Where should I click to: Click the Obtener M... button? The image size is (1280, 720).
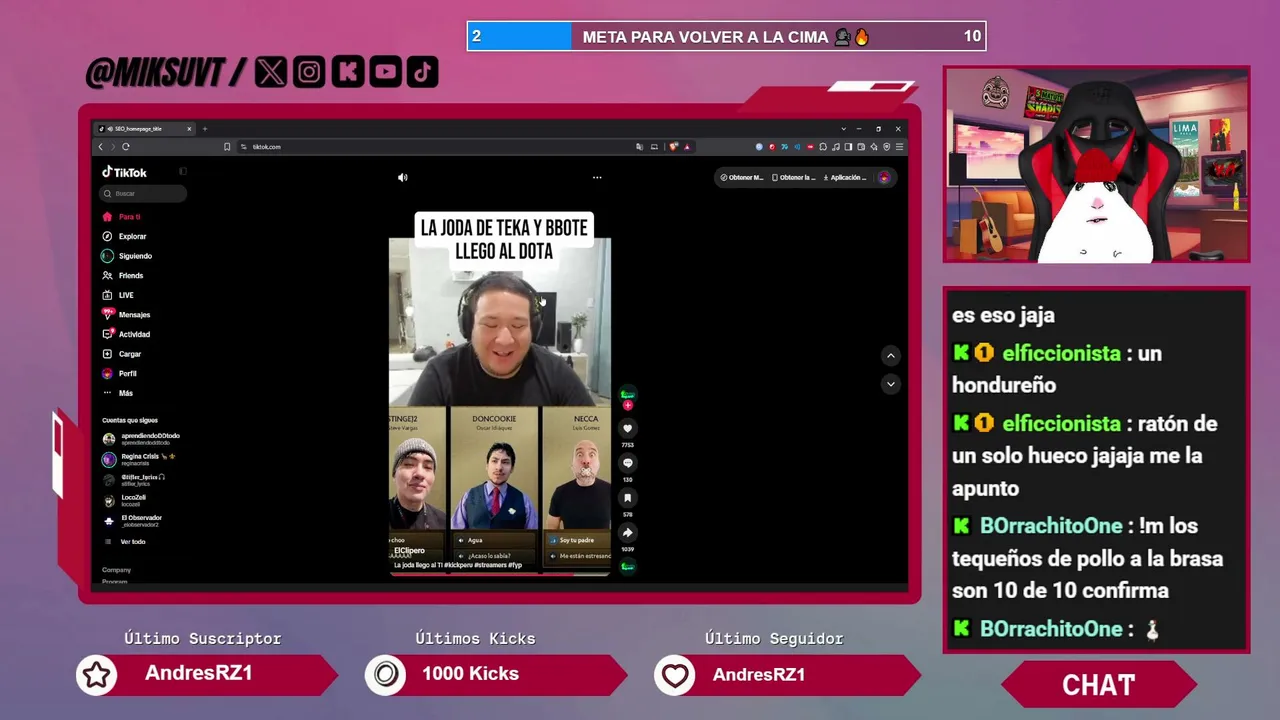[741, 177]
